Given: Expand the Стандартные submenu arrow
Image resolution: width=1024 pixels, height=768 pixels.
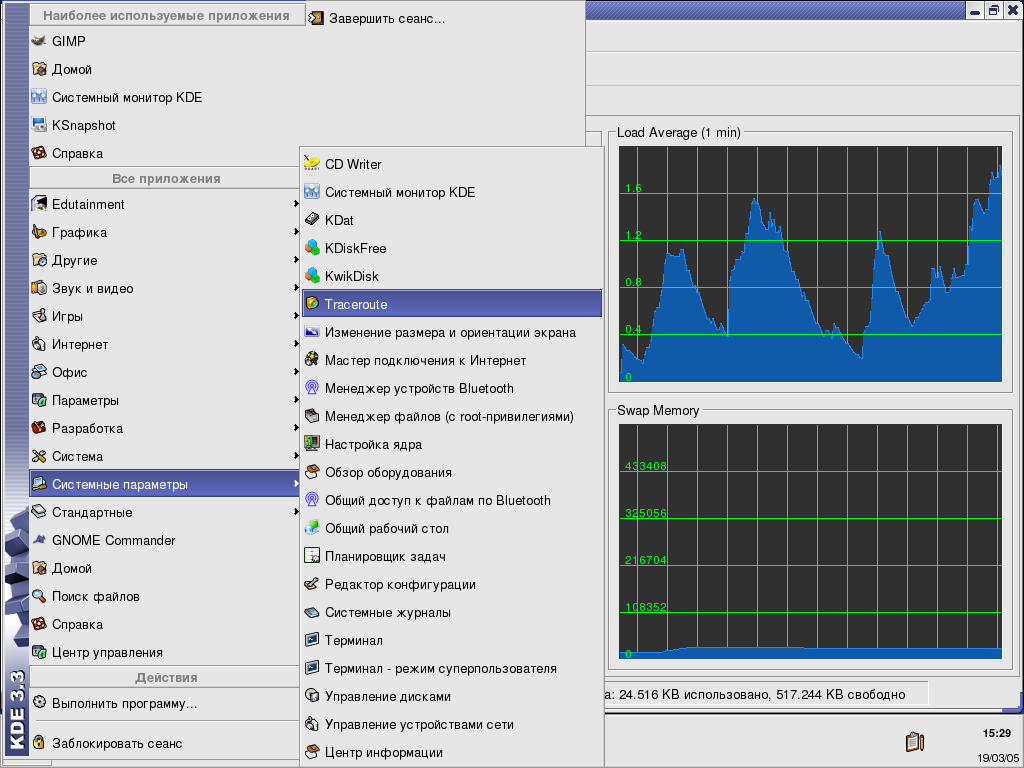Looking at the screenshot, I should tap(296, 513).
